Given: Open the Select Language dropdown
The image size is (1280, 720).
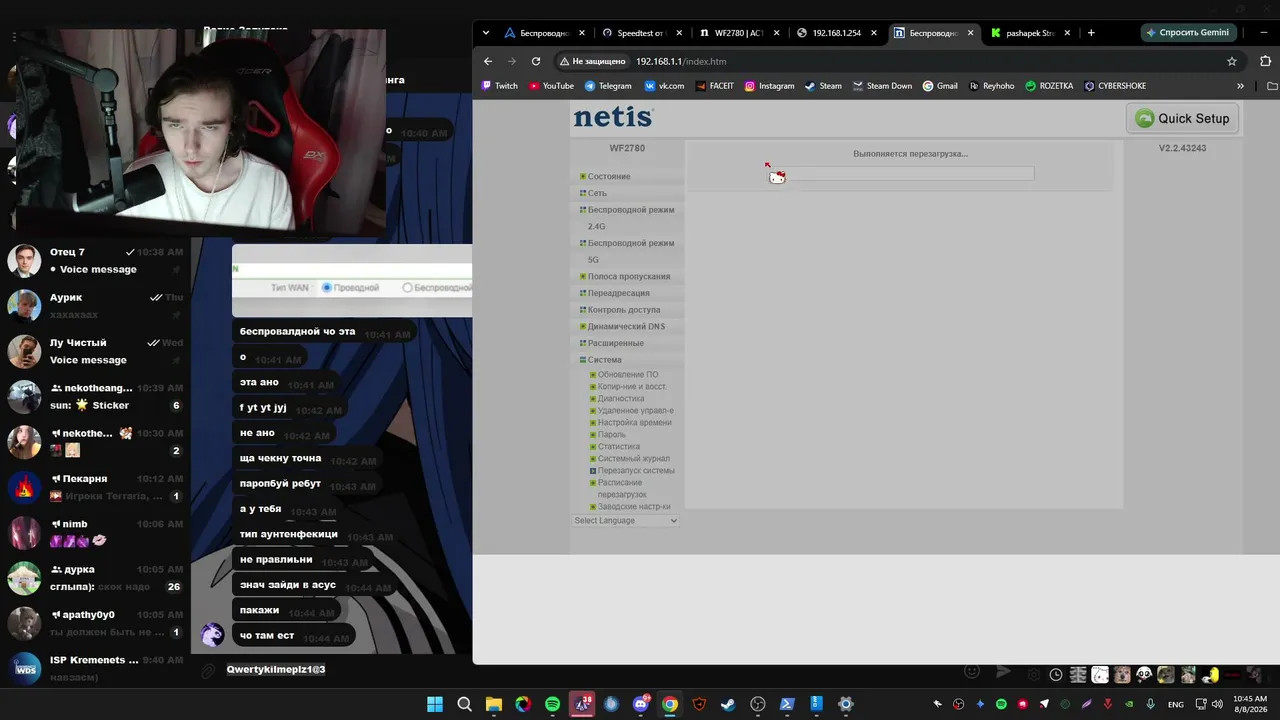Looking at the screenshot, I should tap(626, 521).
